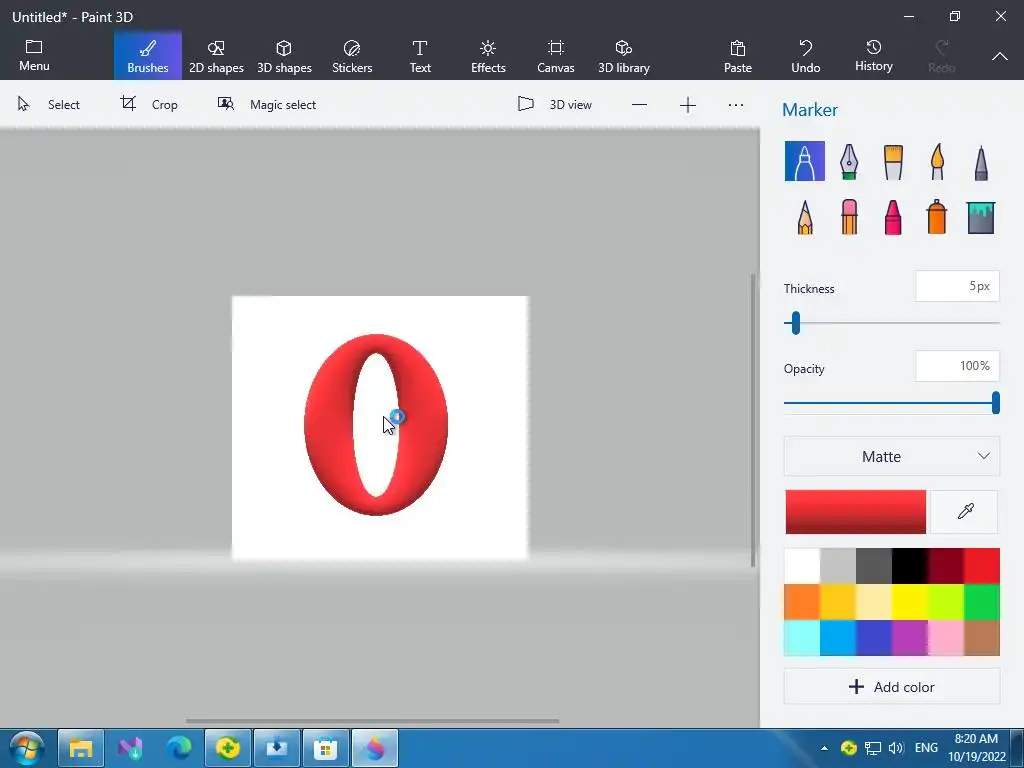This screenshot has width=1024, height=768.
Task: Click the ENG language indicator
Action: point(926,748)
